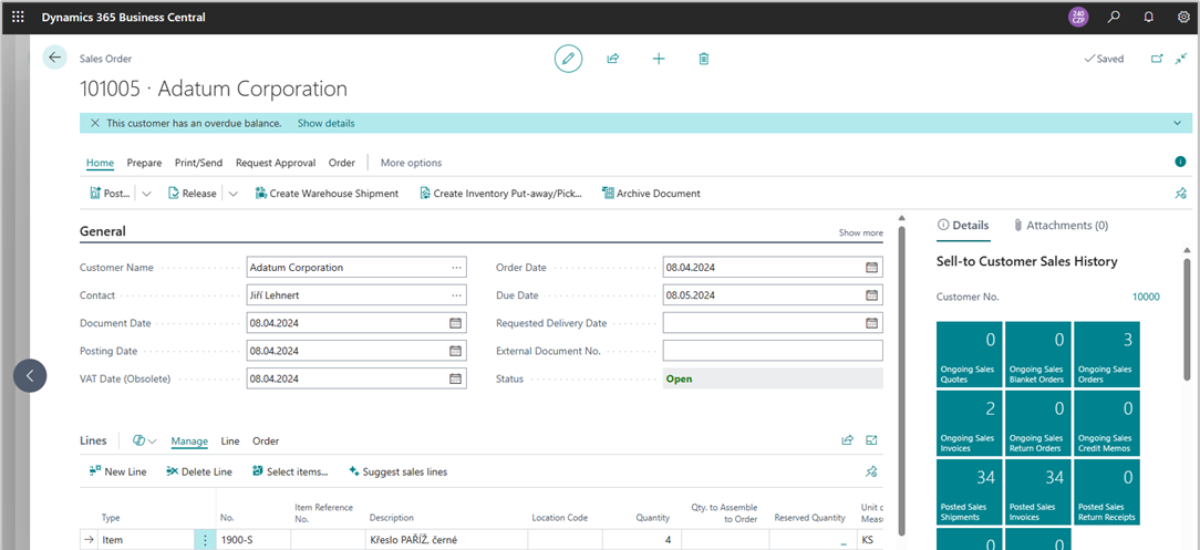
Task: Click the pencil edit icon
Action: (x=568, y=59)
